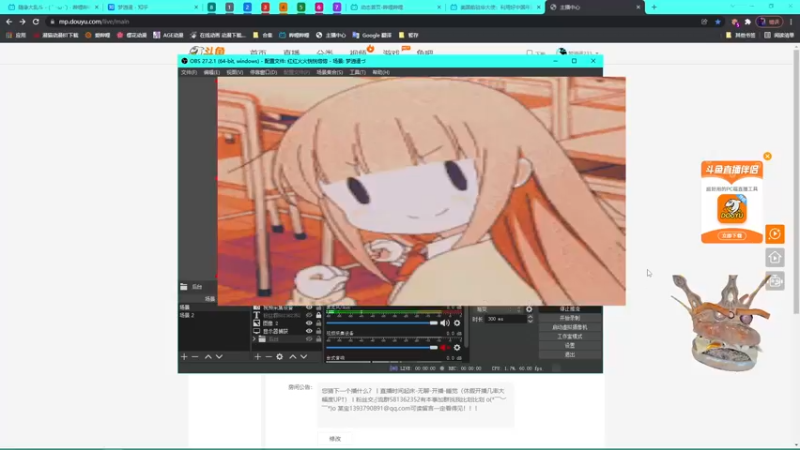Expand the folder group in sources list
The height and width of the screenshot is (450, 800).
pos(255,339)
